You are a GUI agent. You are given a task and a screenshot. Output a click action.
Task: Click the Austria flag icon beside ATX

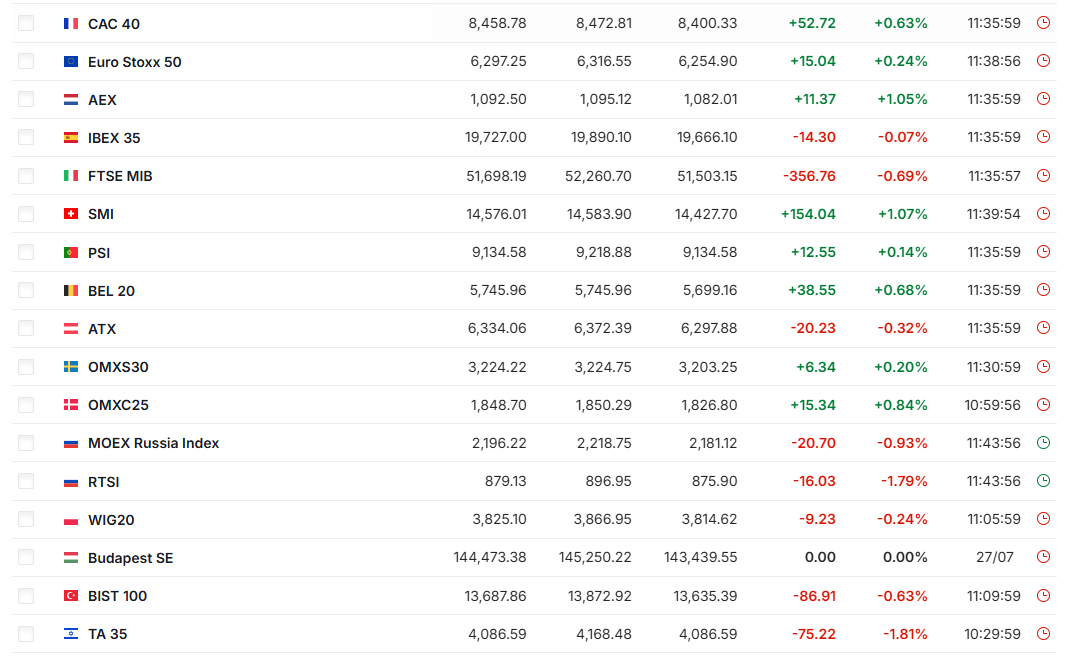point(71,329)
